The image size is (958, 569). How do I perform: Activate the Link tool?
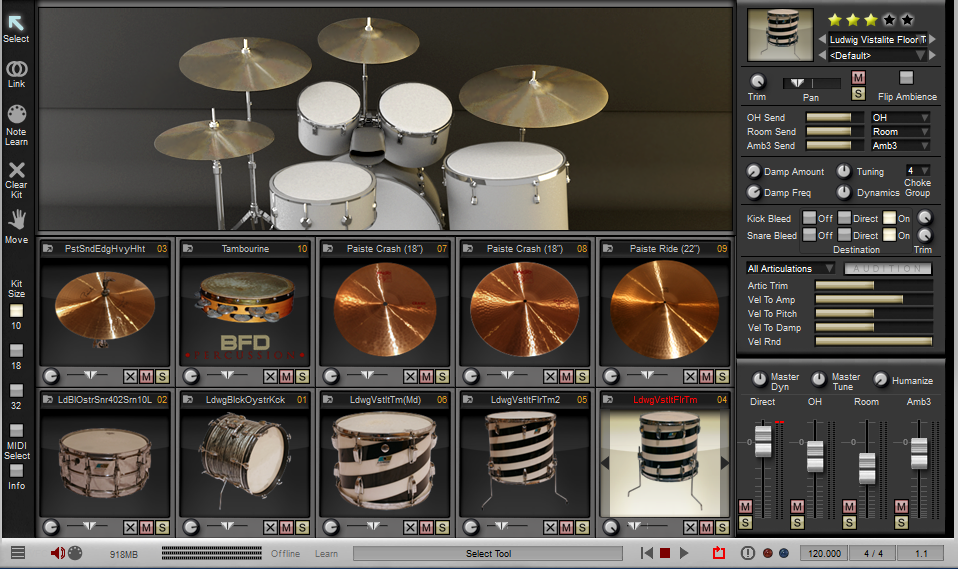[x=16, y=74]
